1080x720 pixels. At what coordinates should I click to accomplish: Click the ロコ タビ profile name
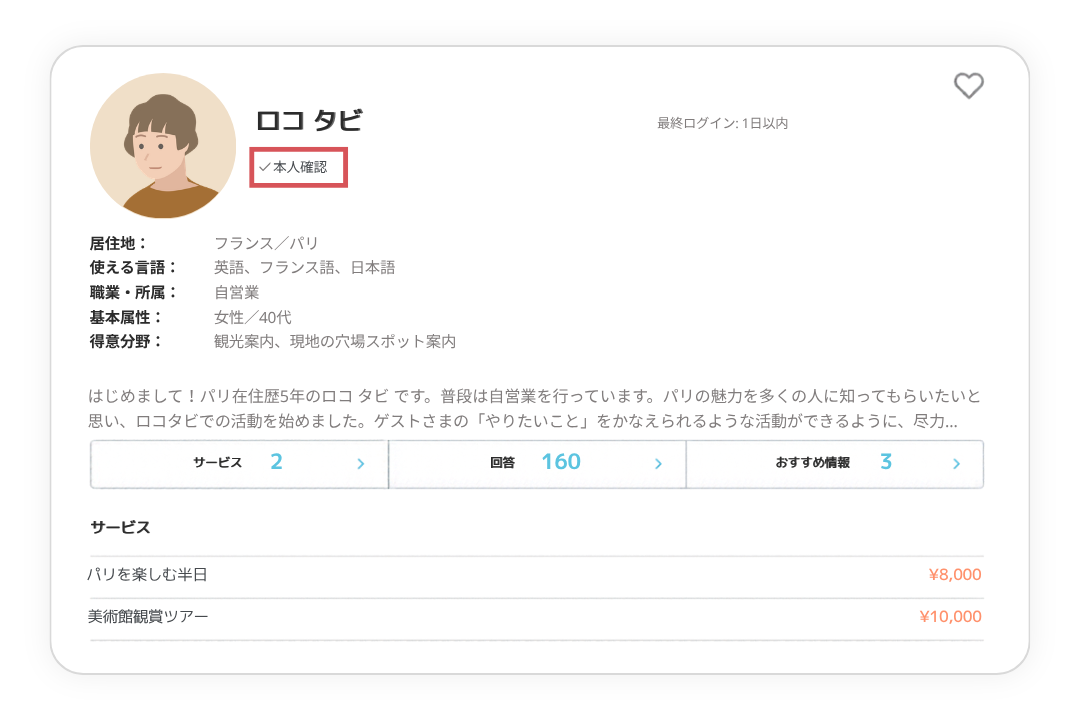(309, 121)
